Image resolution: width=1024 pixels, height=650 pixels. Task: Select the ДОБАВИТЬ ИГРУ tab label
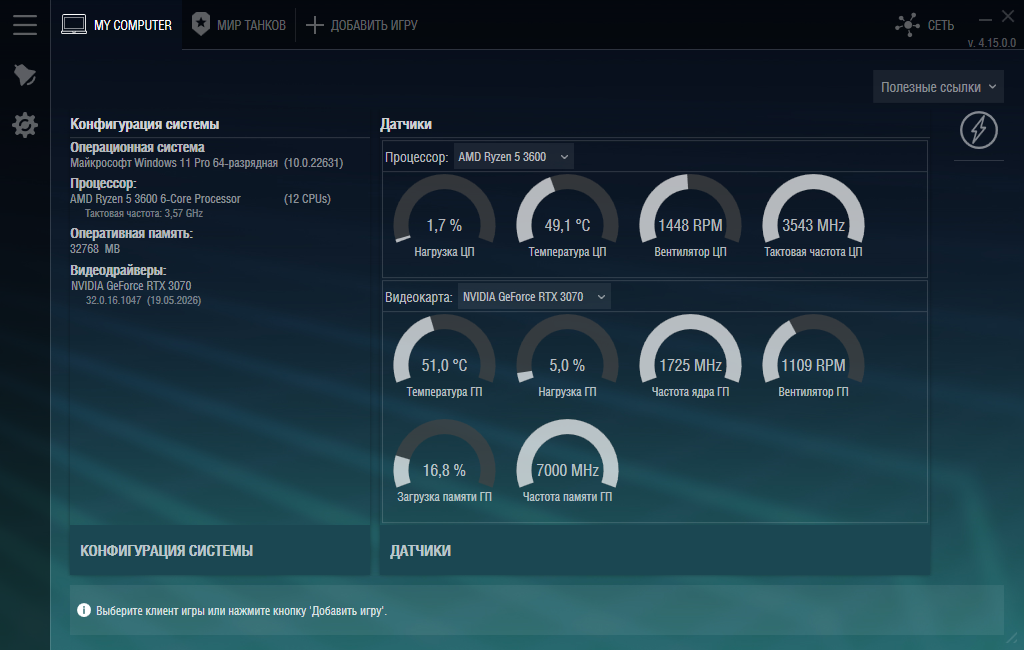374,25
